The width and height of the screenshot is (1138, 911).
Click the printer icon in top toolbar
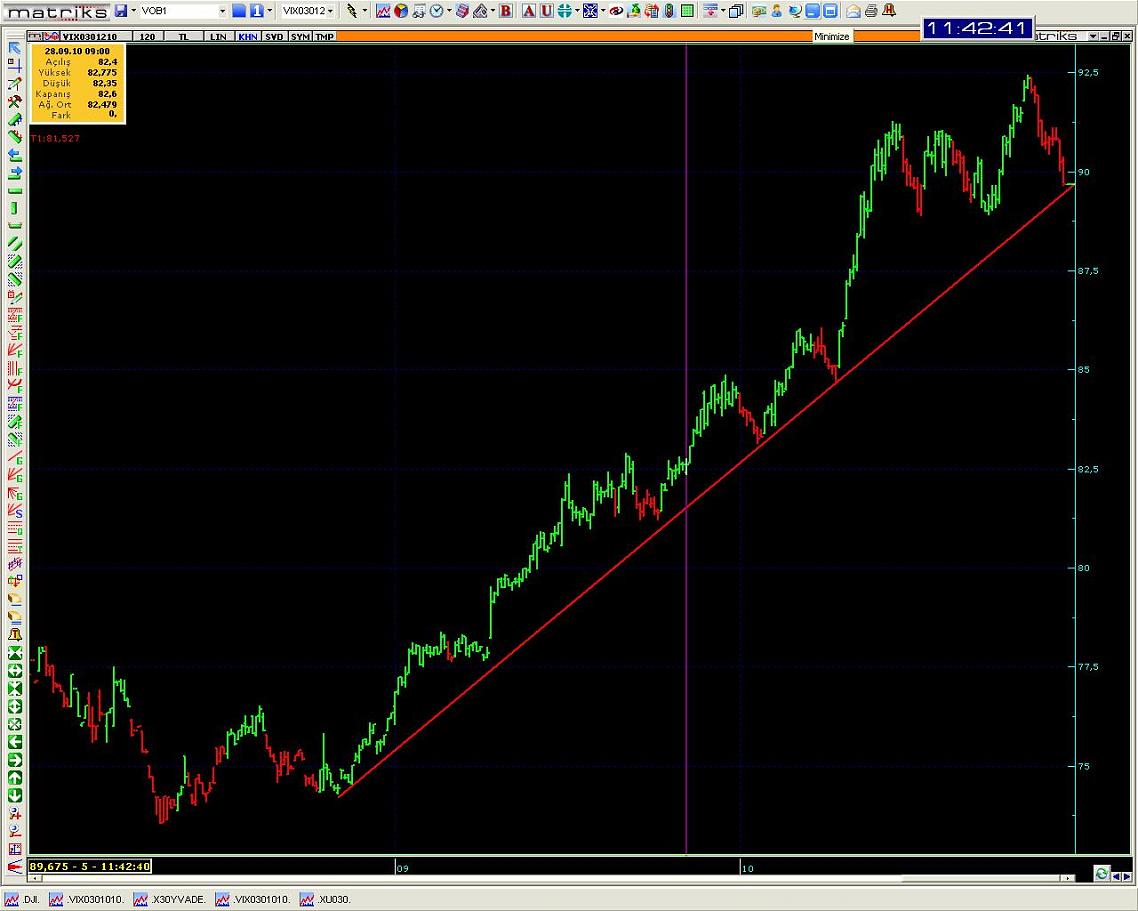870,11
